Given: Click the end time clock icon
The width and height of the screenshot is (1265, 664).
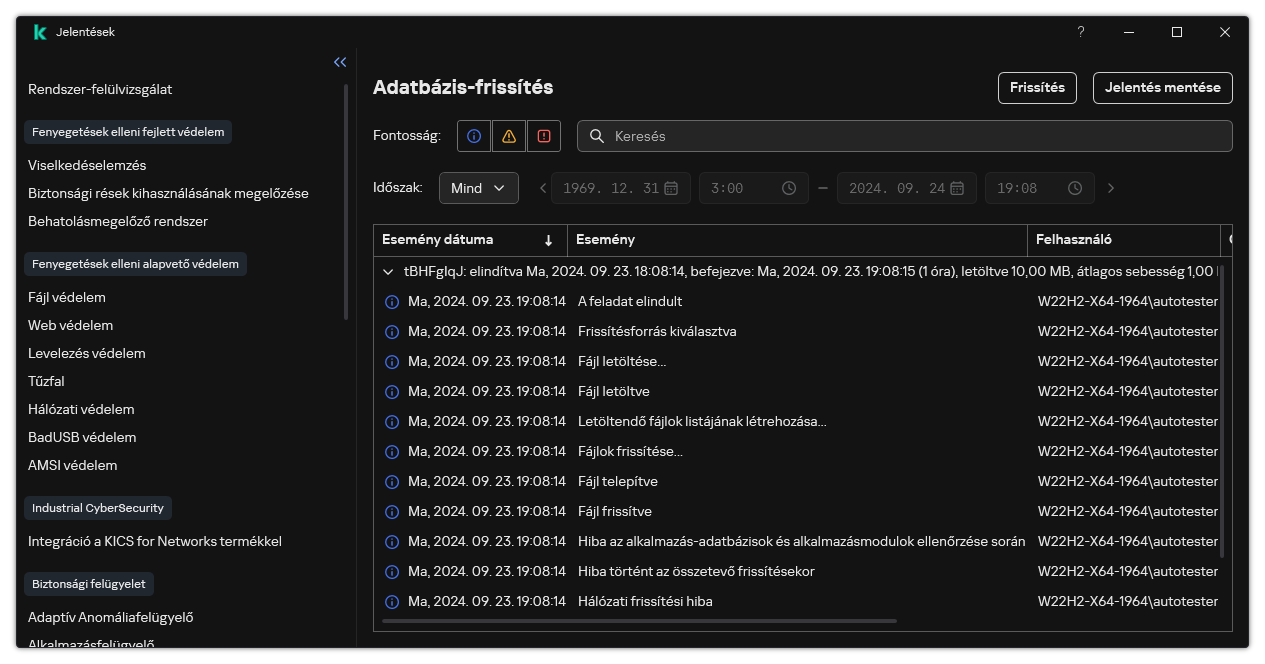Looking at the screenshot, I should coord(1075,187).
